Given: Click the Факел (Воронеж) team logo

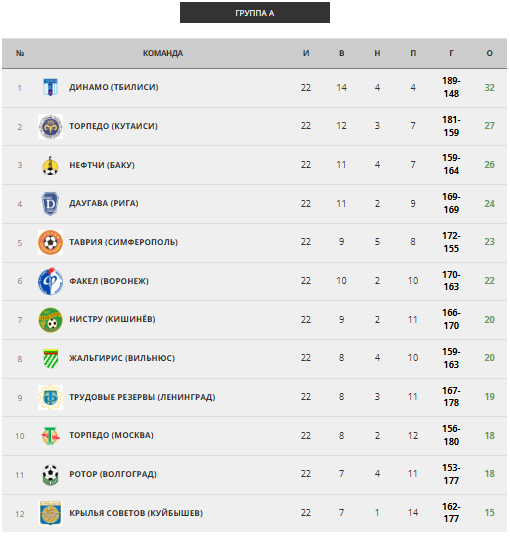Looking at the screenshot, I should (50, 281).
